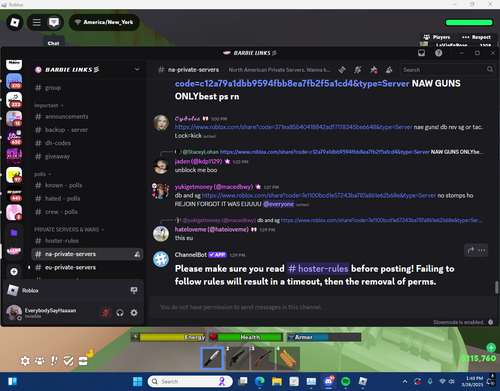Open Spotify from the taskbar
This screenshot has width=500, height=391.
[x=346, y=381]
